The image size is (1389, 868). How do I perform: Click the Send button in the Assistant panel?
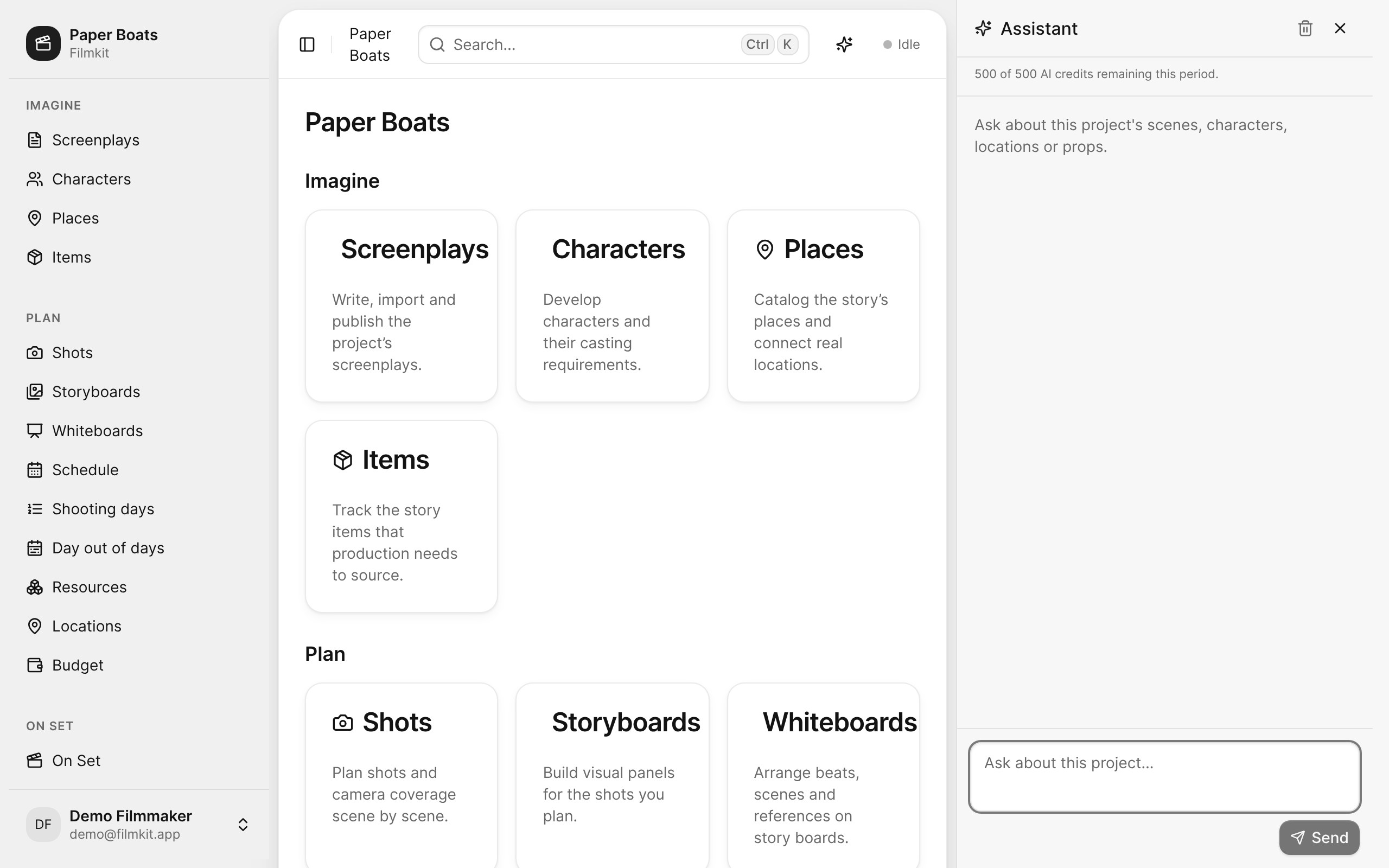tap(1319, 837)
